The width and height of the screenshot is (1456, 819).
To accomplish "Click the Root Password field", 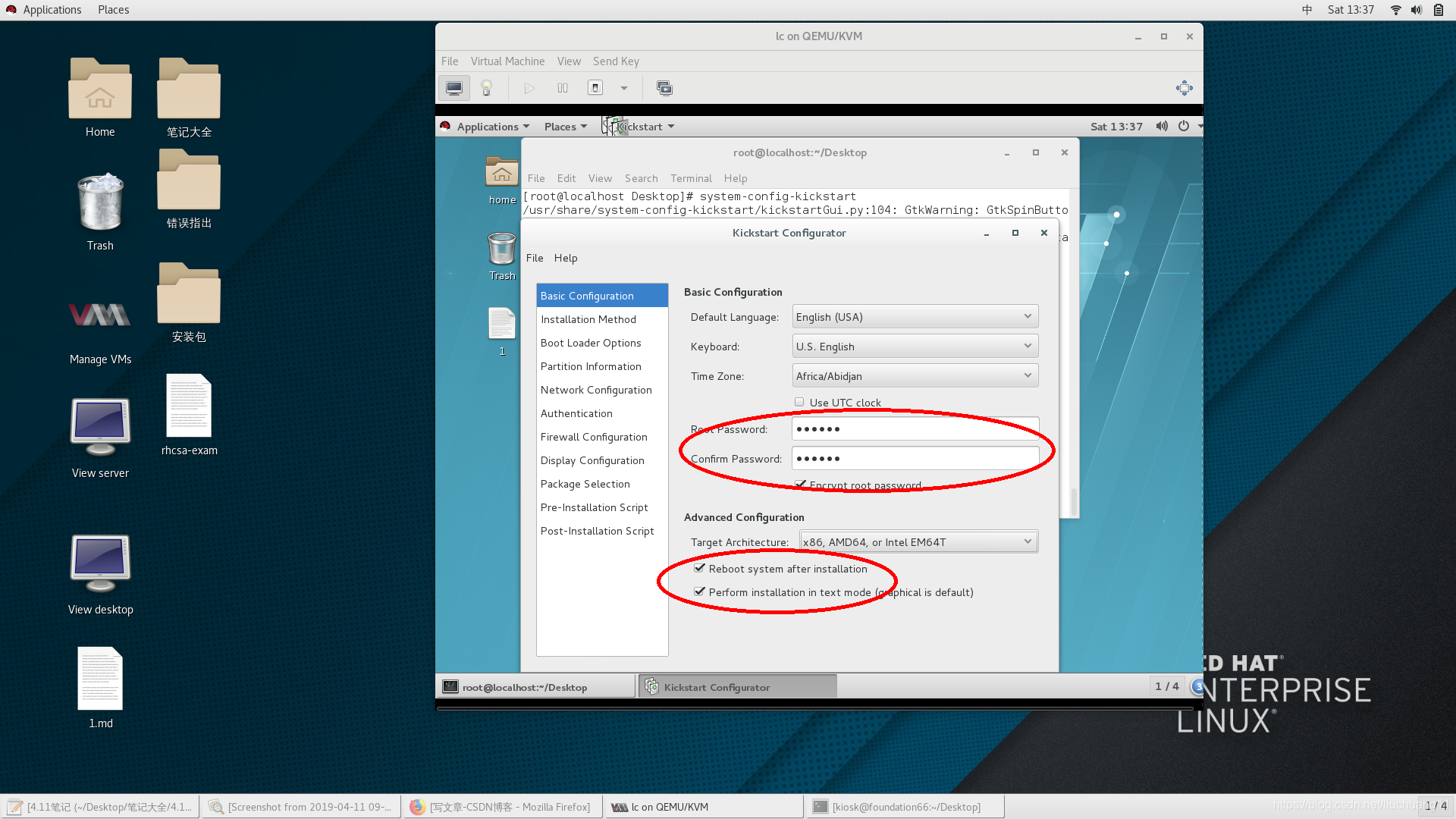I will (x=915, y=429).
